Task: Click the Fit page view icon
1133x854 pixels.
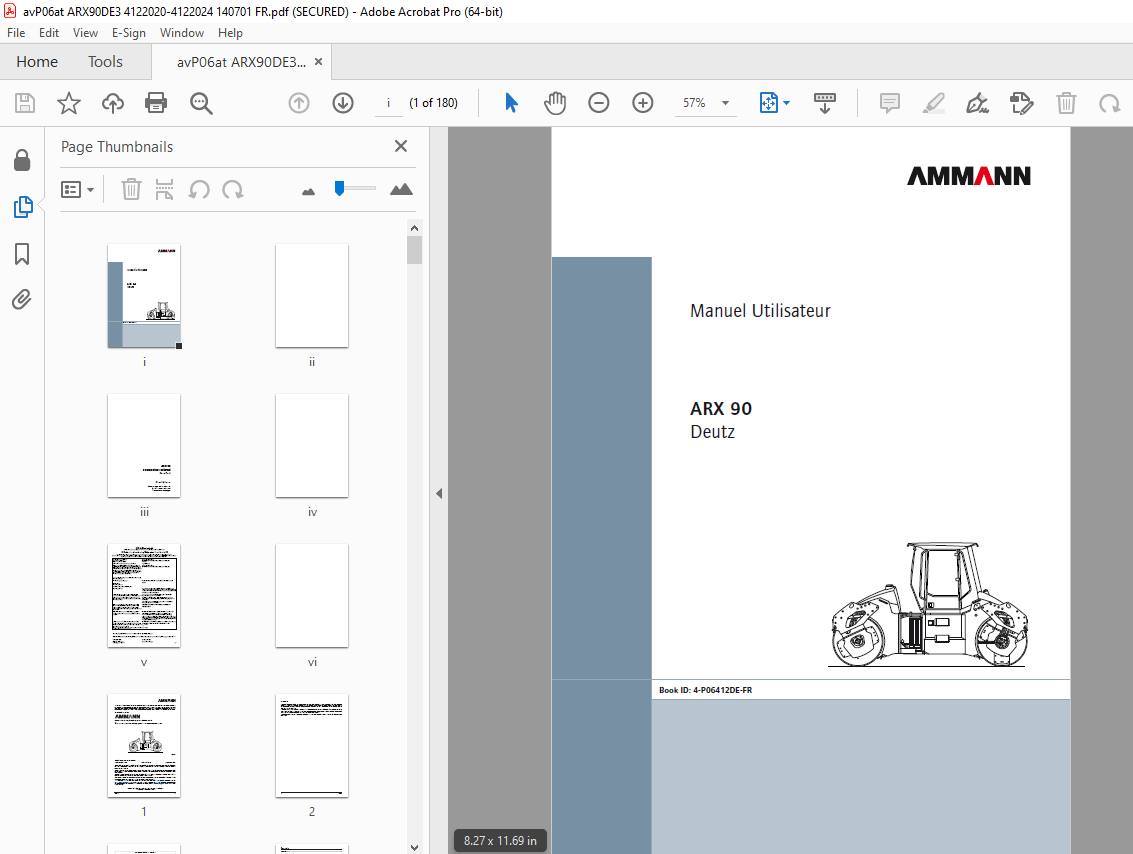Action: (x=769, y=103)
